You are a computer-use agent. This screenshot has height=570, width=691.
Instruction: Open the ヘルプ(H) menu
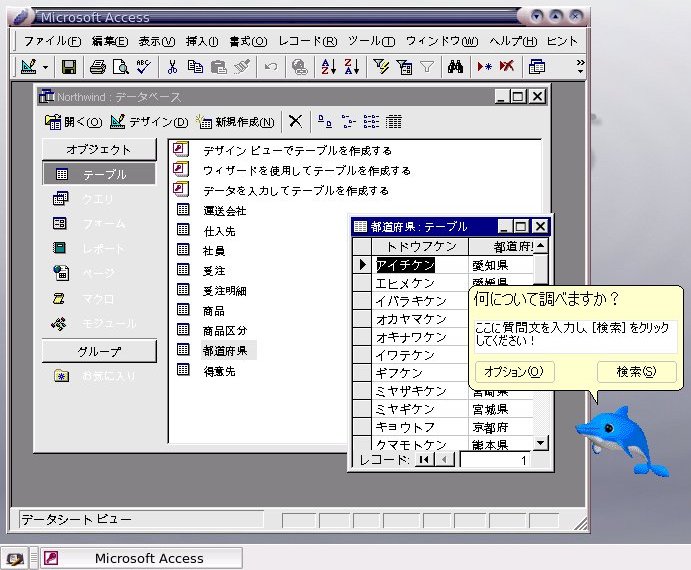click(513, 41)
